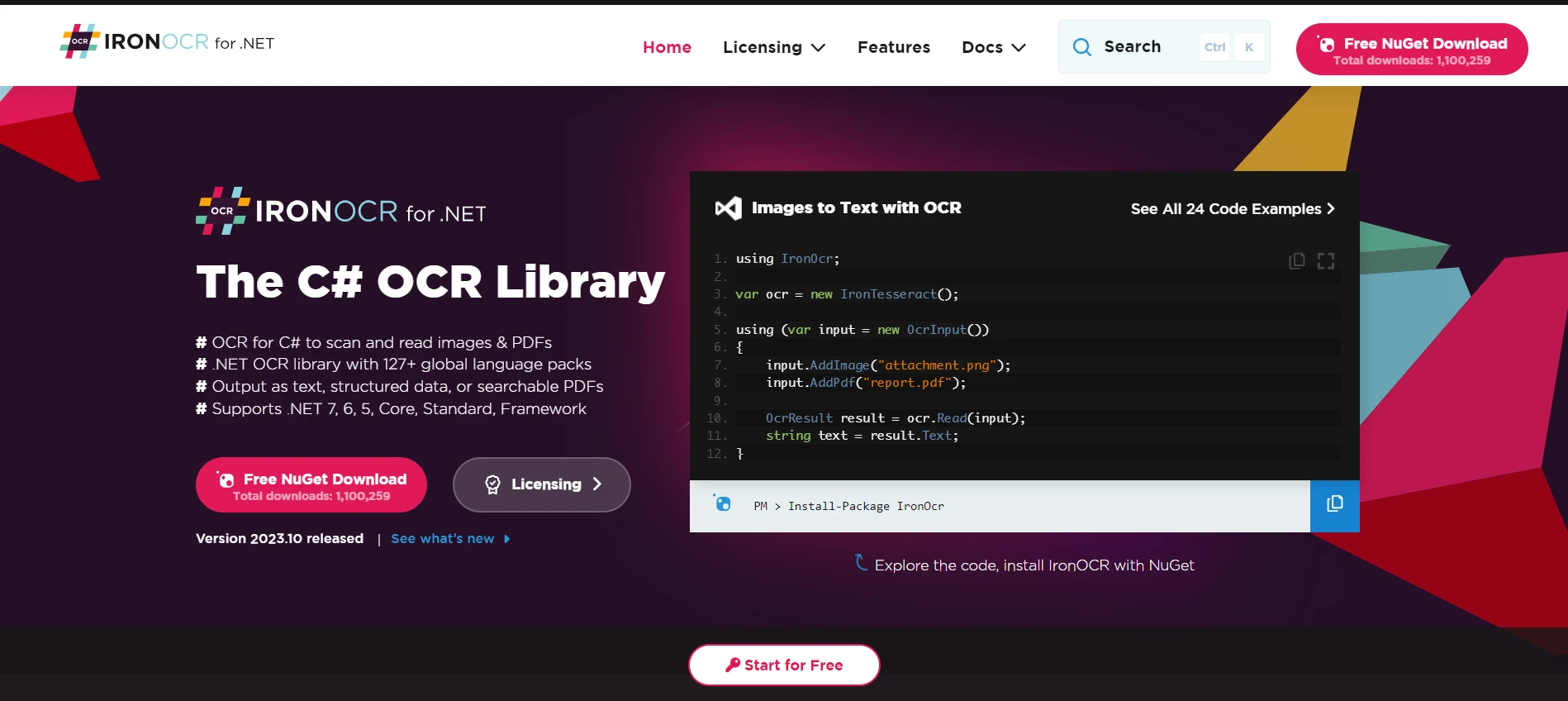Screen dimensions: 1568x701
Task: Click code line with new IronTesseract()
Action: [847, 294]
